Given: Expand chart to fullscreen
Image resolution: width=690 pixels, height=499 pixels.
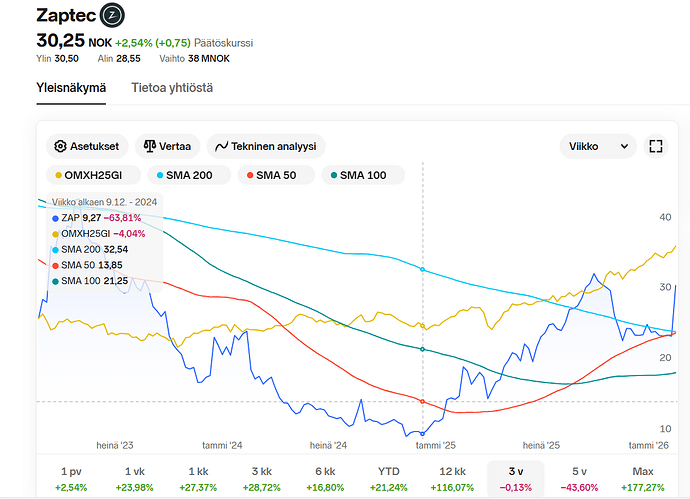Looking at the screenshot, I should (x=656, y=146).
